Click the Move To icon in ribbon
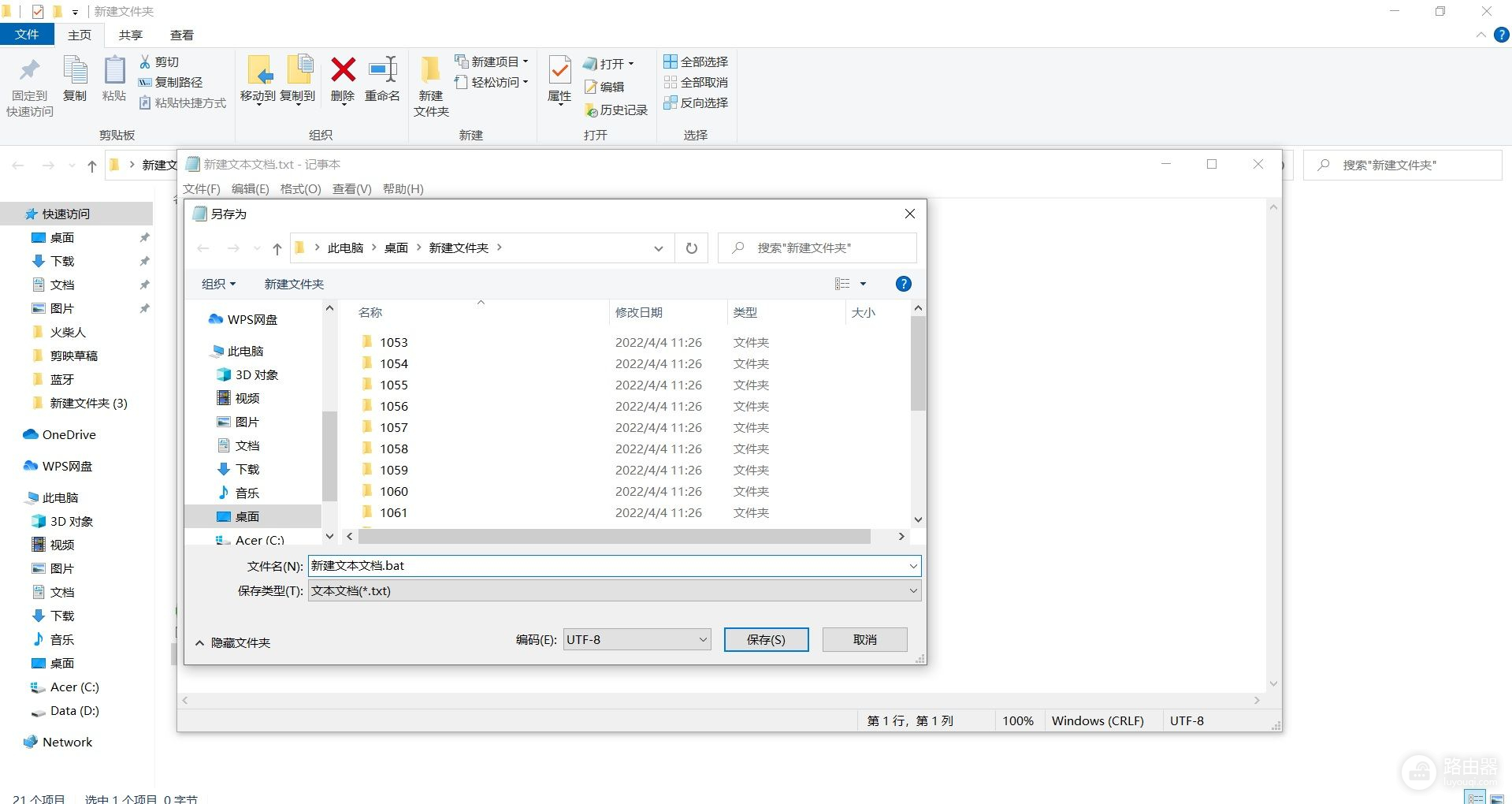Screen dimensions: 1512x804 (258, 72)
